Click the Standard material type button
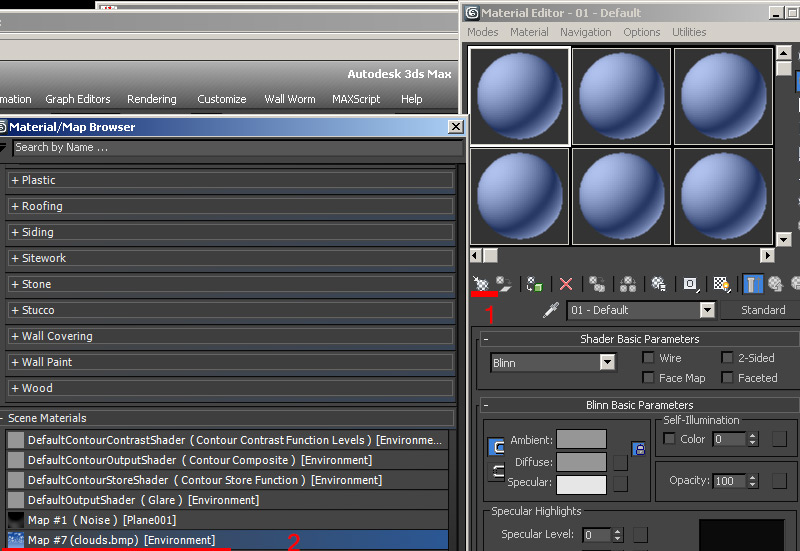The image size is (800, 551). [762, 310]
